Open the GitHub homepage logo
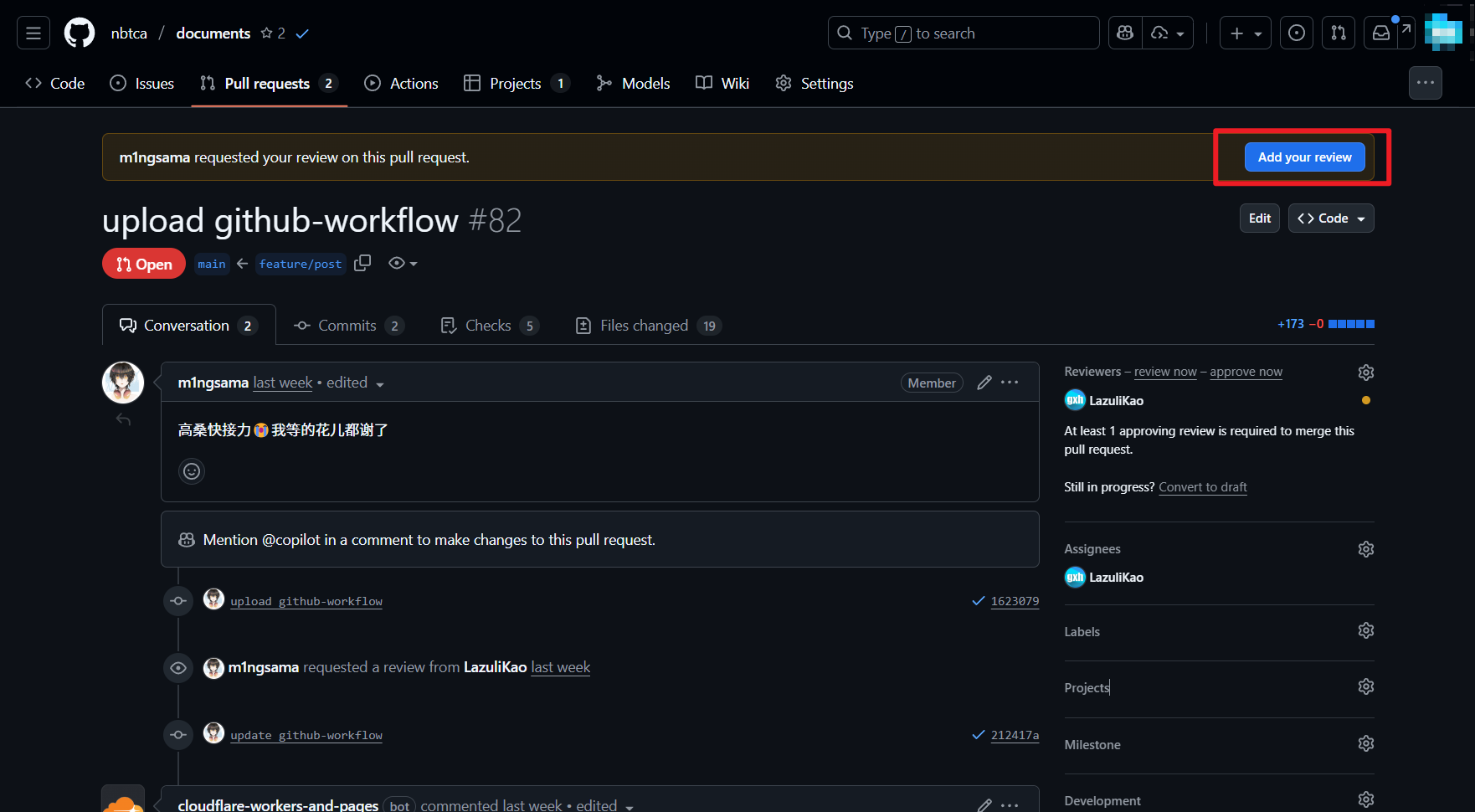Viewport: 1475px width, 812px height. 80,33
